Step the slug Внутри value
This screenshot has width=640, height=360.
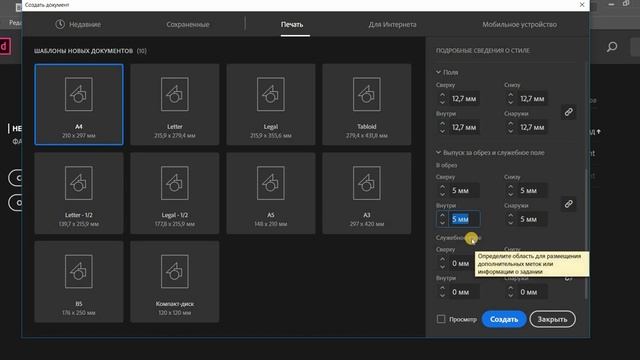(442, 292)
